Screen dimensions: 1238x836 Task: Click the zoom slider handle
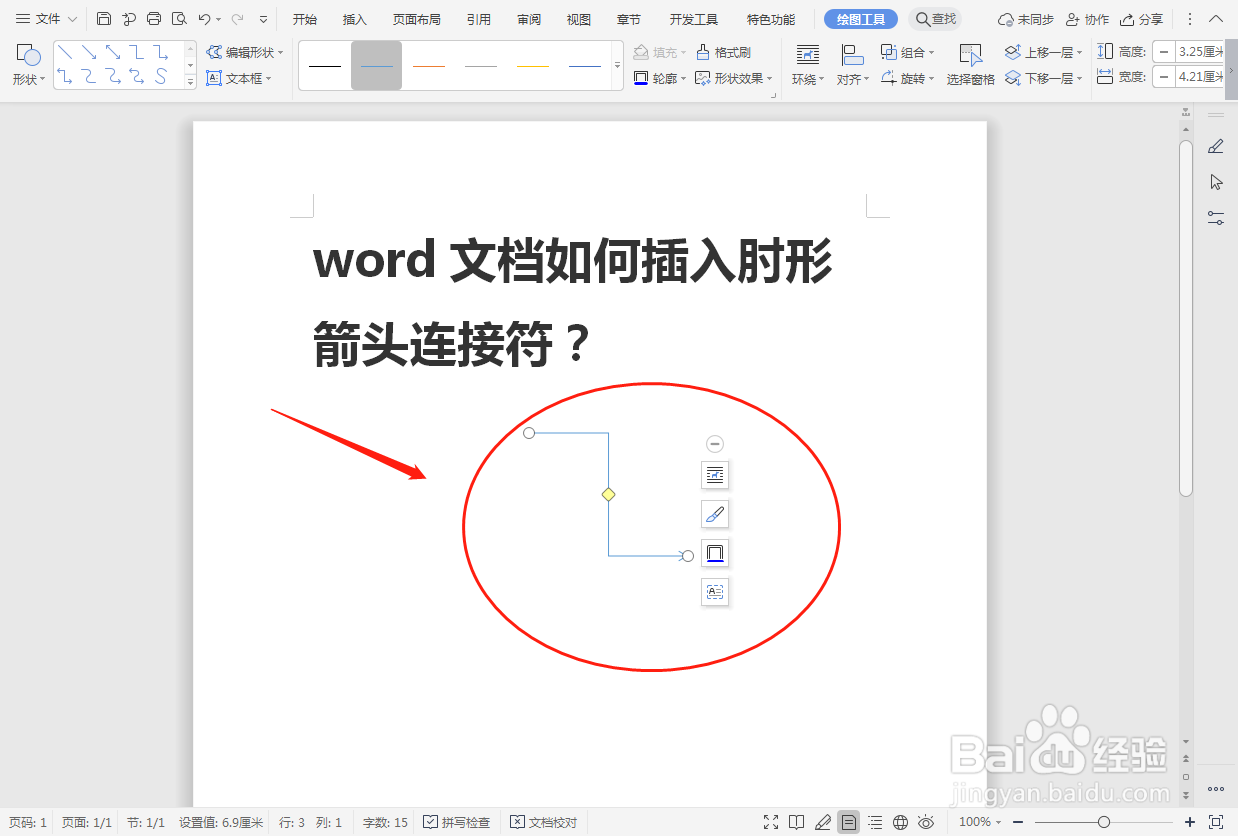pyautogui.click(x=1104, y=822)
